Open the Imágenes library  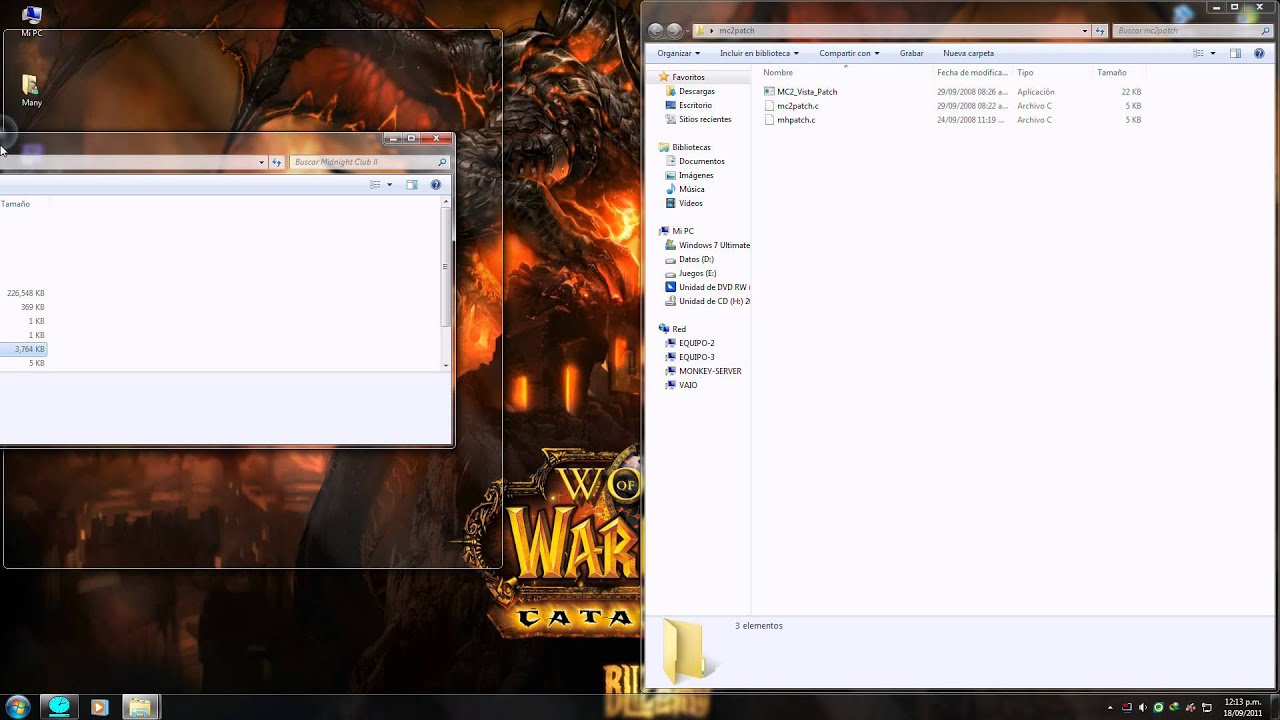[x=691, y=175]
